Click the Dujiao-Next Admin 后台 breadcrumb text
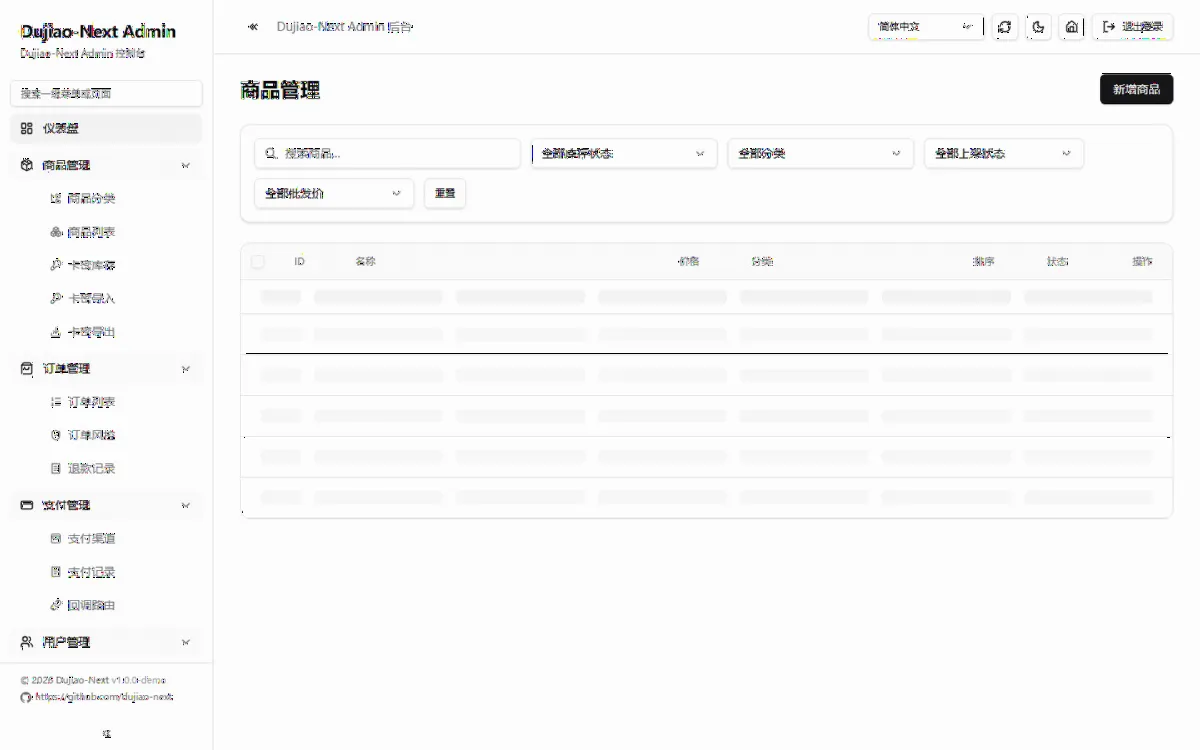This screenshot has width=1200, height=750. point(344,27)
